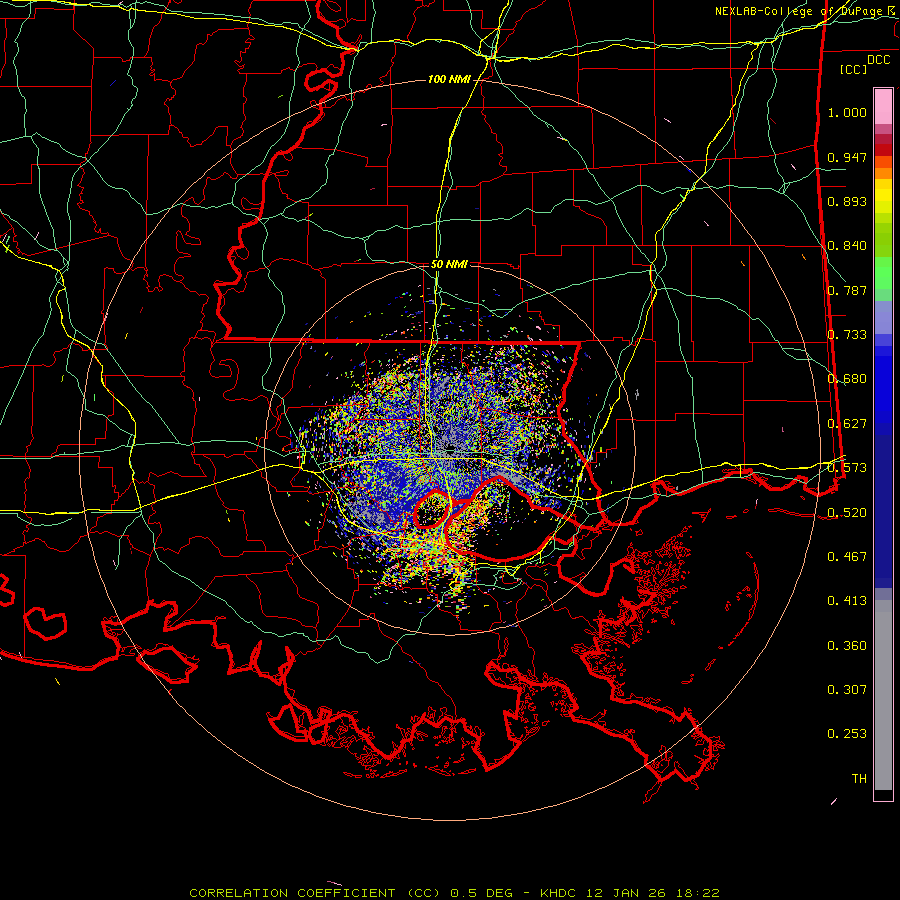Click the 0.787 scale value
Viewport: 900px width, 900px height.
[847, 290]
